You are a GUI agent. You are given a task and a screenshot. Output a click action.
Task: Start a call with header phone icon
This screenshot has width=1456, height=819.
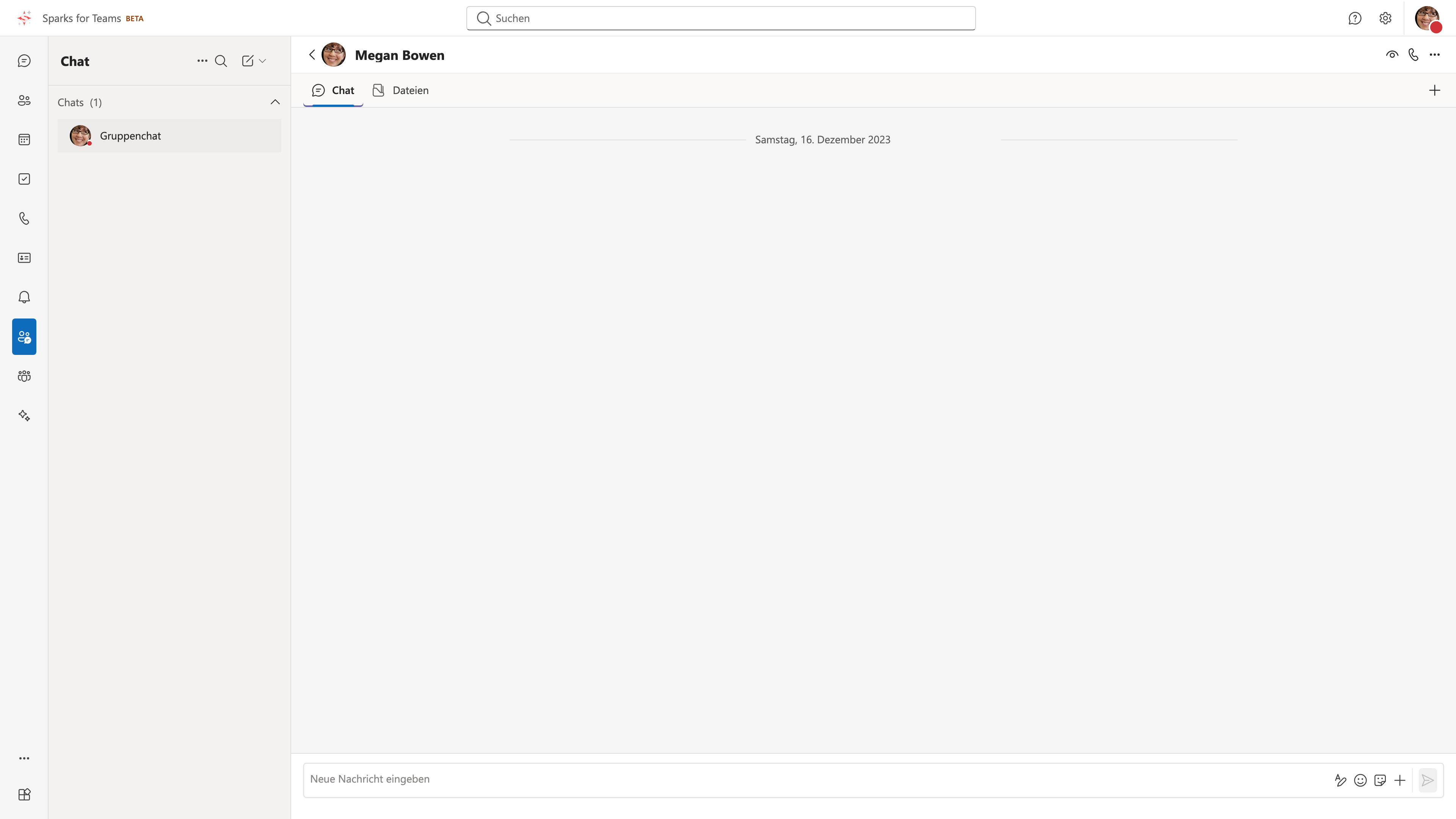[1413, 55]
